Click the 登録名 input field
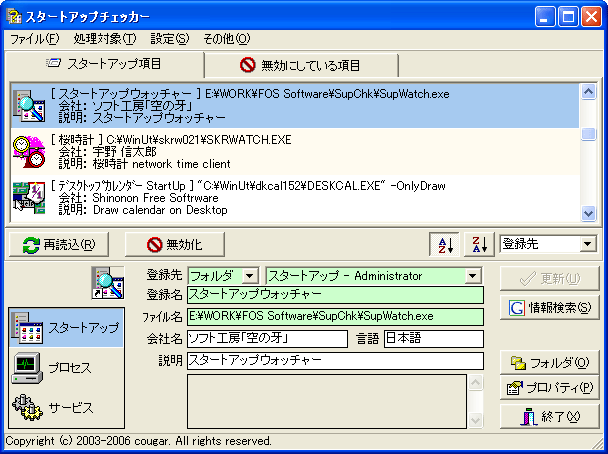608x454 pixels. pos(335,295)
